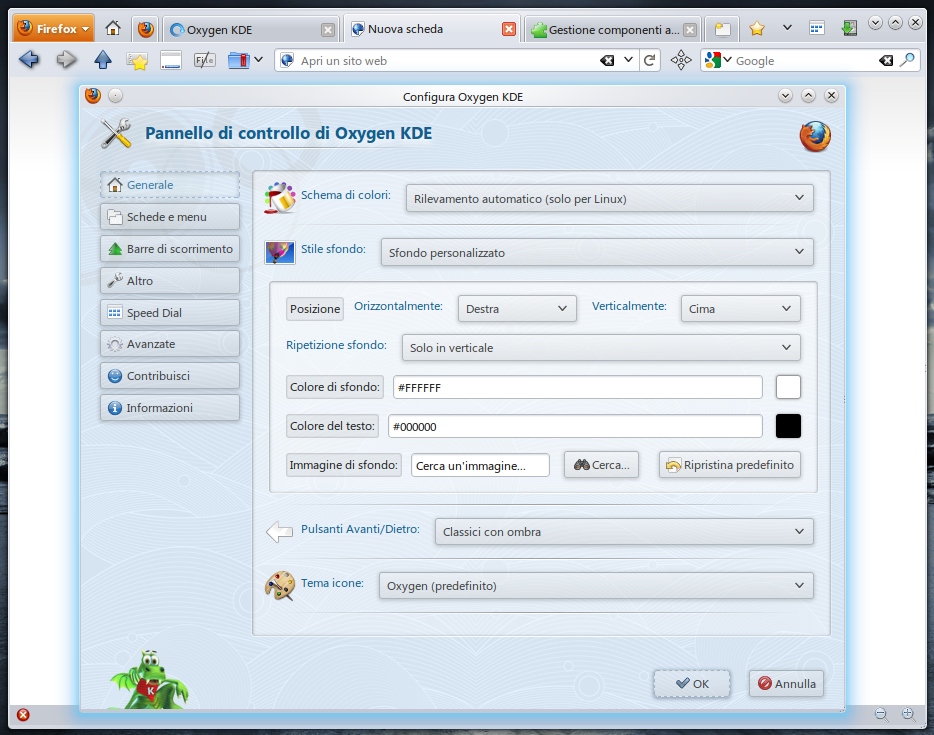Open the Pulsanti Avanti/Dietro dropdown

(x=624, y=532)
